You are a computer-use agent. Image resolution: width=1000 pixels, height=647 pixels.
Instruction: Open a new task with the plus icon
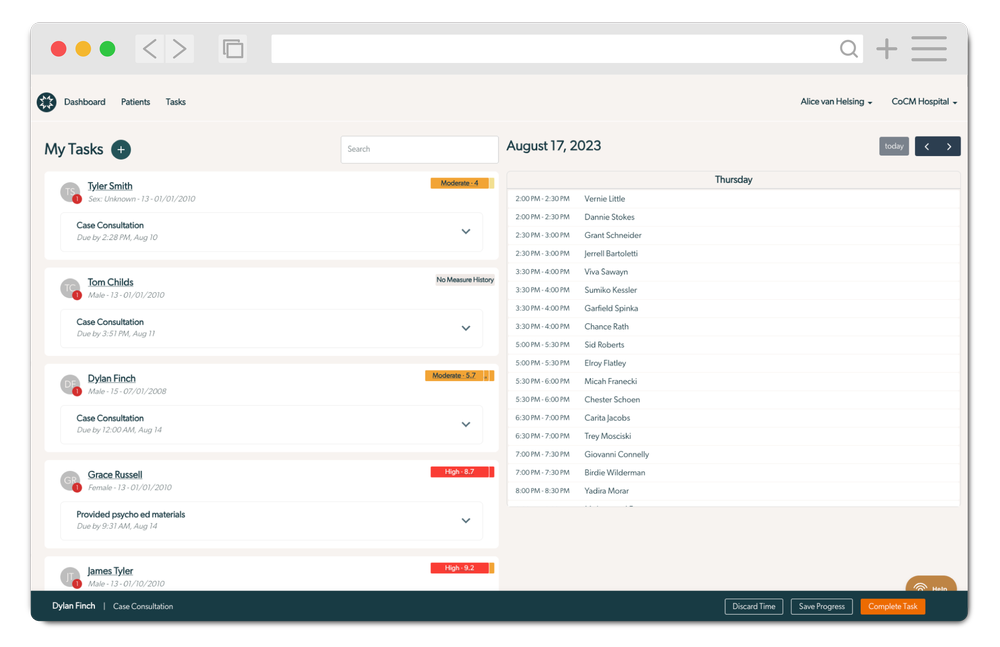[120, 149]
